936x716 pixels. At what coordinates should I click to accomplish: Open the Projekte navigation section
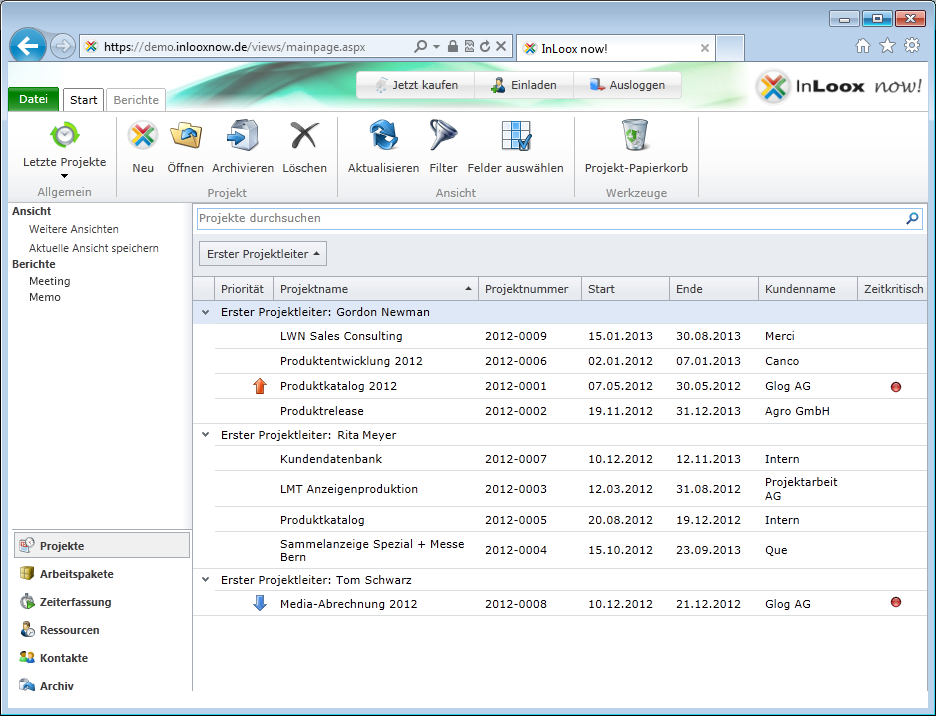point(101,546)
